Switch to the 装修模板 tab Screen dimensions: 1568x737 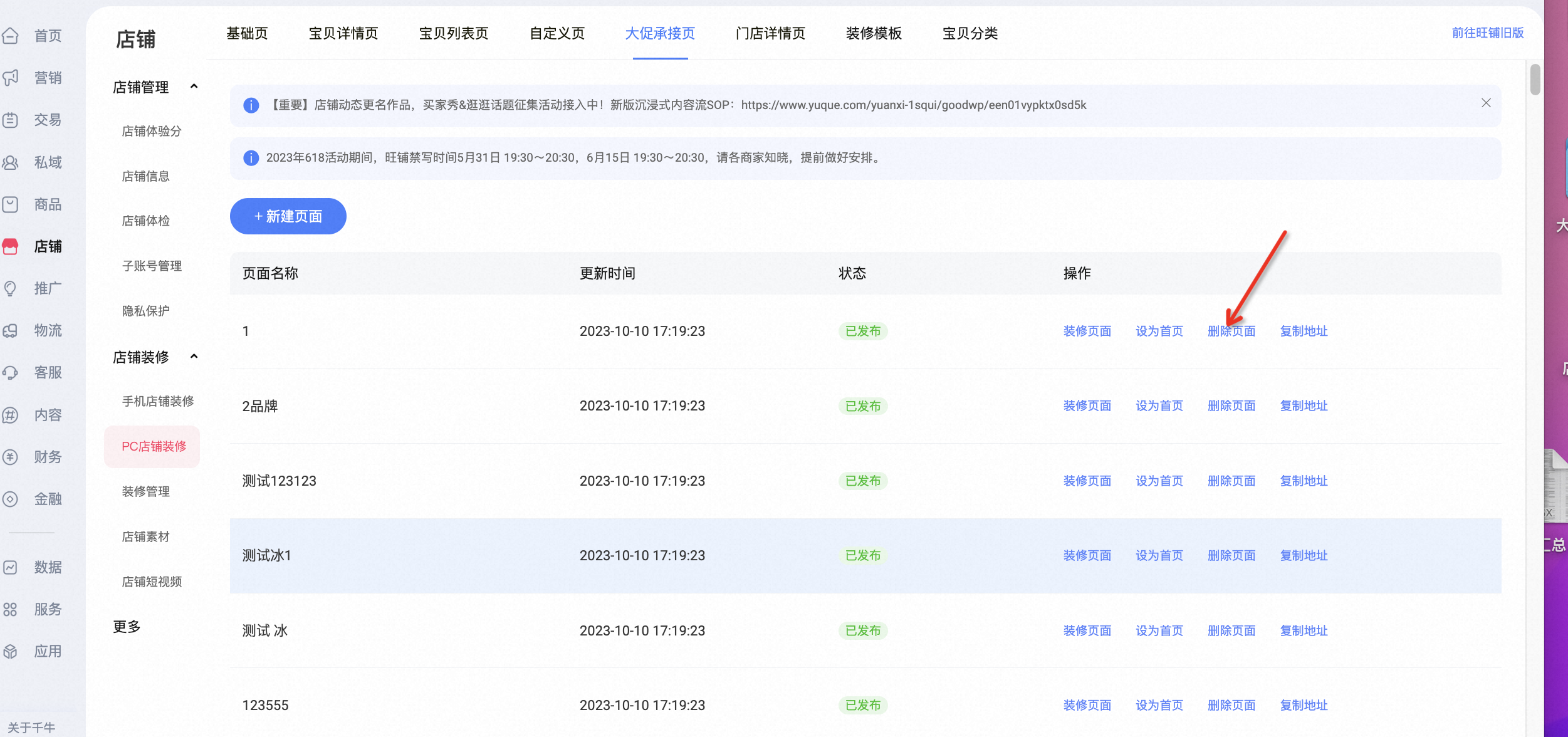874,33
